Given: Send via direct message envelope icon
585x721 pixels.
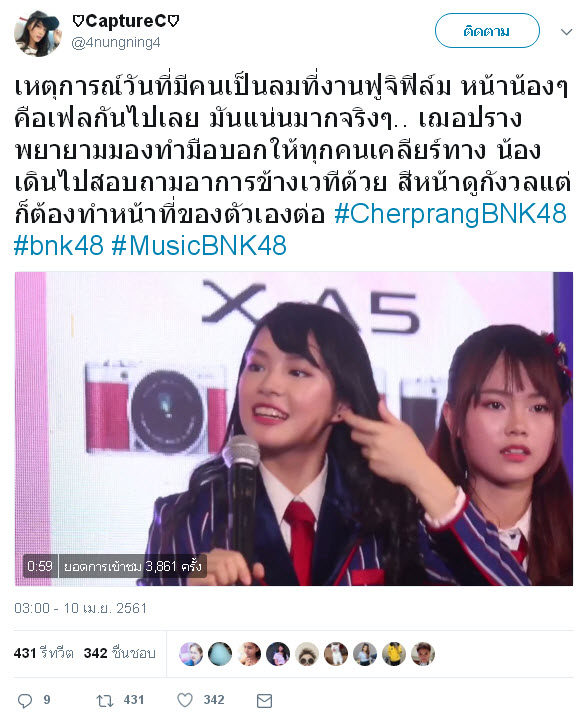Looking at the screenshot, I should [x=264, y=701].
